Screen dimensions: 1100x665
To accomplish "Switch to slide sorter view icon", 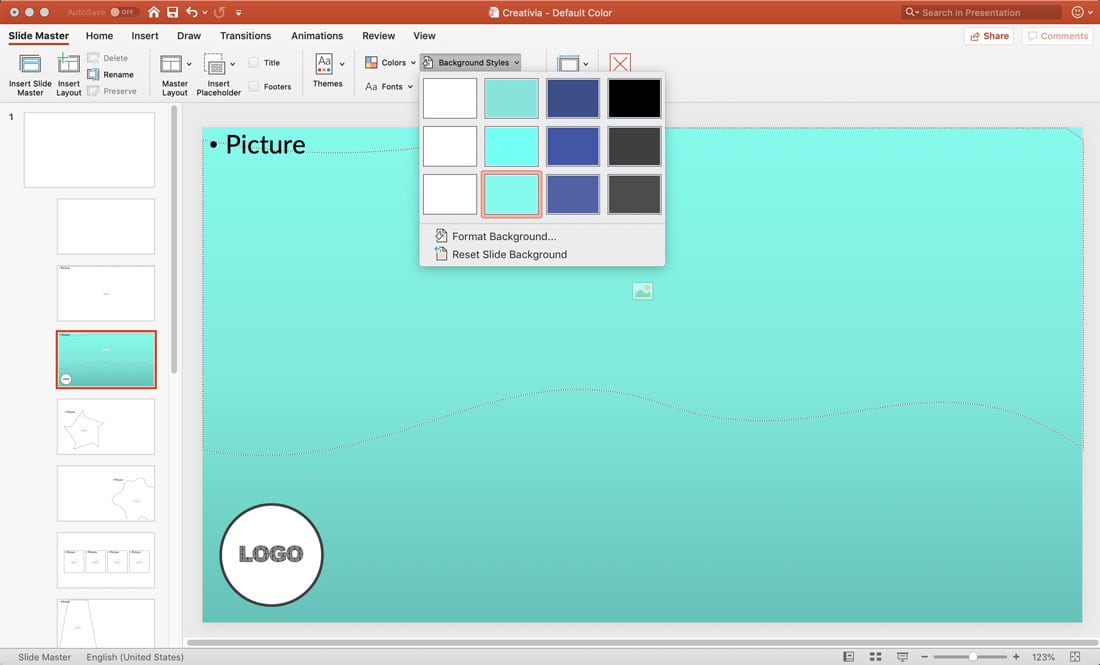I will 875,657.
